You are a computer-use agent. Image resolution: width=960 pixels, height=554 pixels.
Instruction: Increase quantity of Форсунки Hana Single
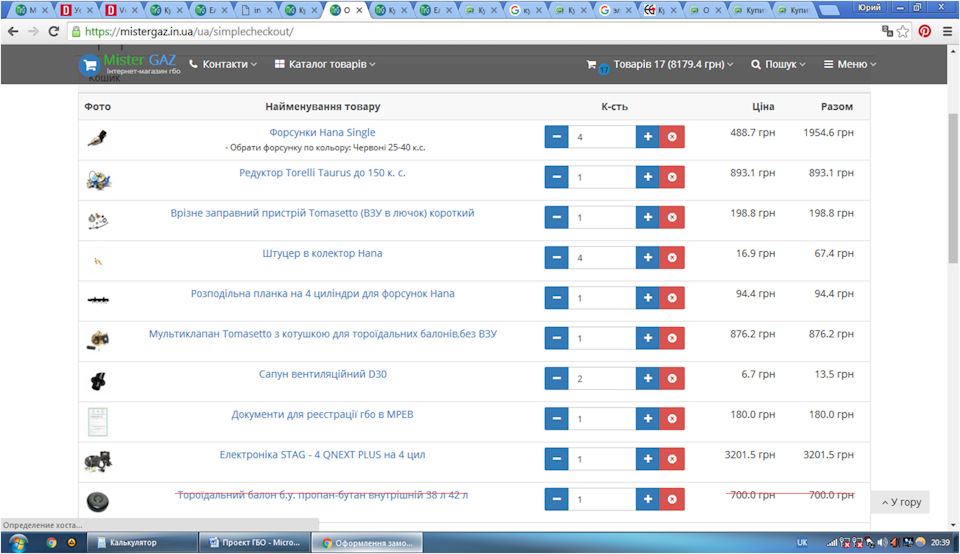click(x=647, y=137)
